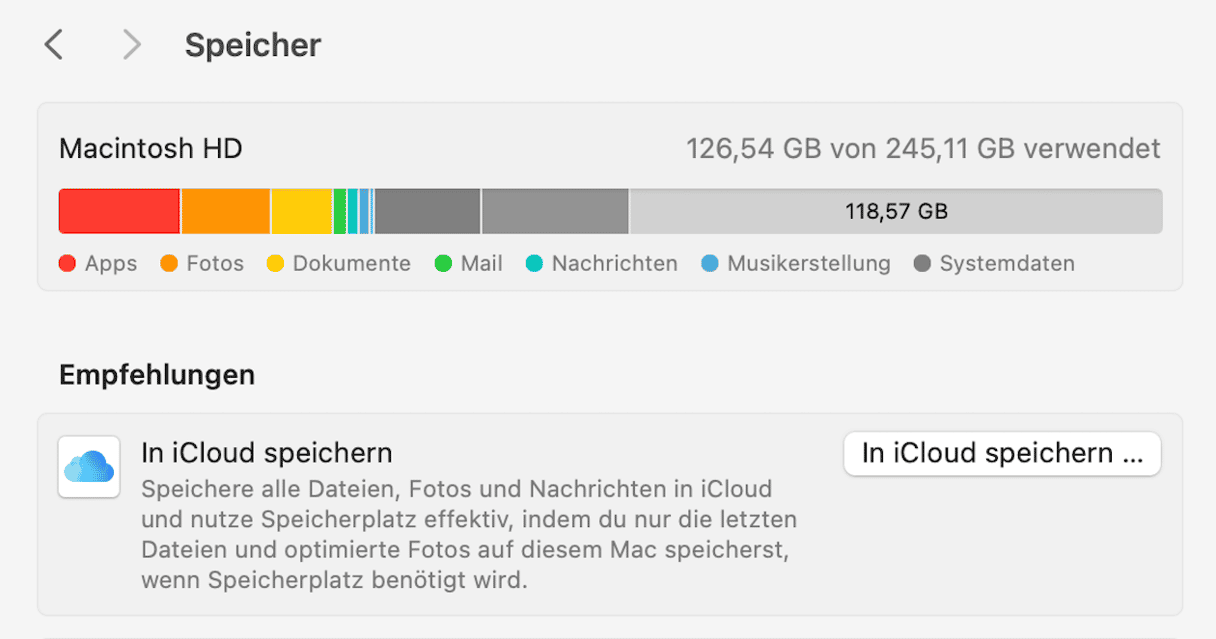The image size is (1216, 639).
Task: Go back using the left chevron
Action: pos(54,45)
